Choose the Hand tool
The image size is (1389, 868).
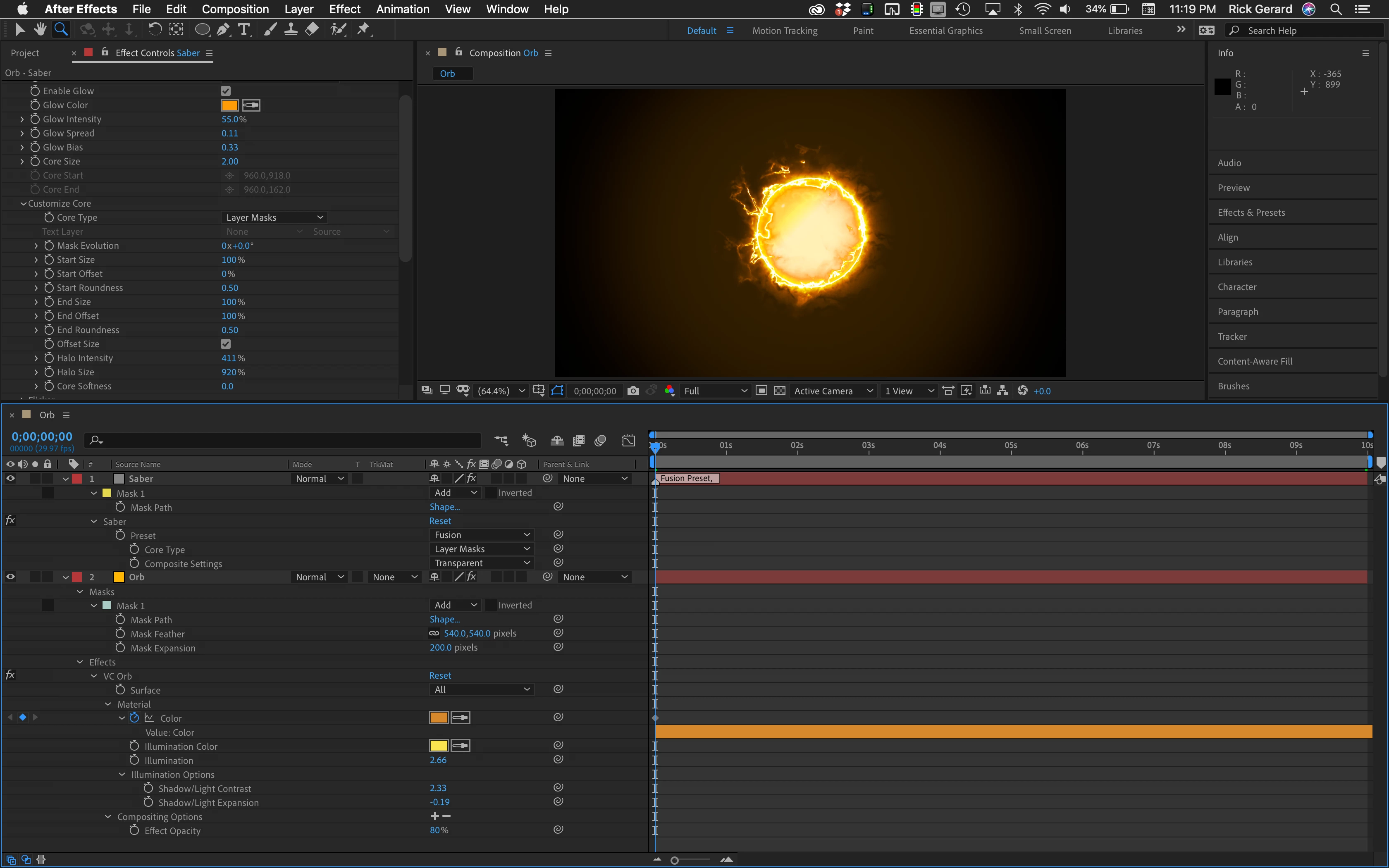point(40,29)
